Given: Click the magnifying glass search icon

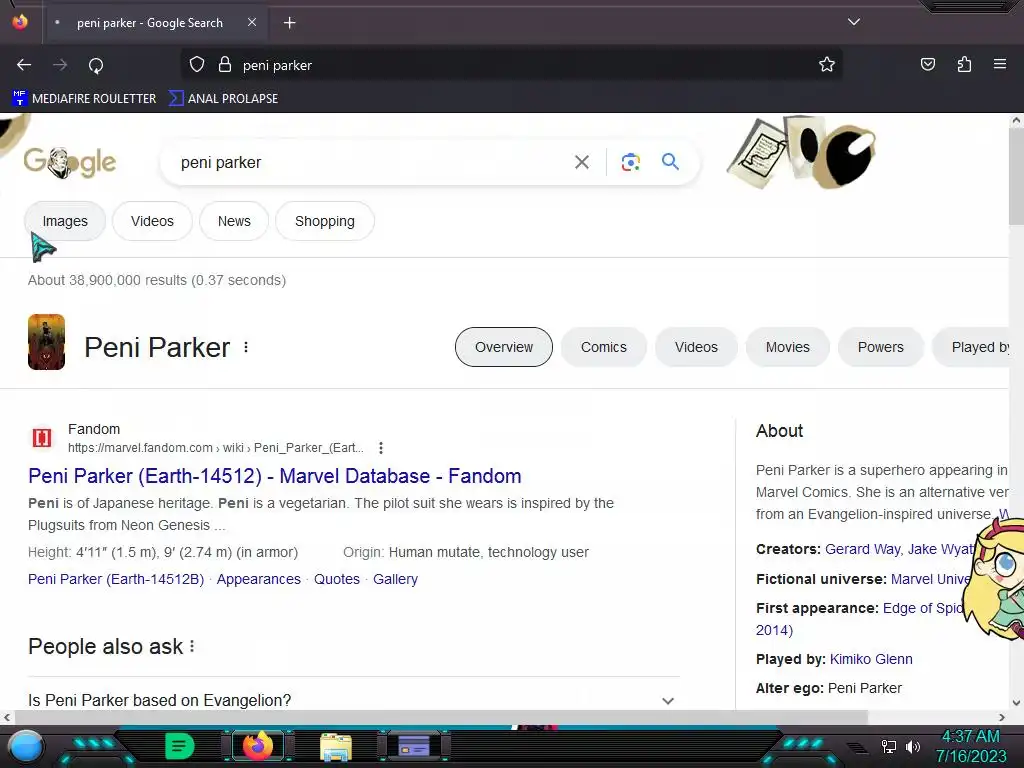Looking at the screenshot, I should pos(670,161).
